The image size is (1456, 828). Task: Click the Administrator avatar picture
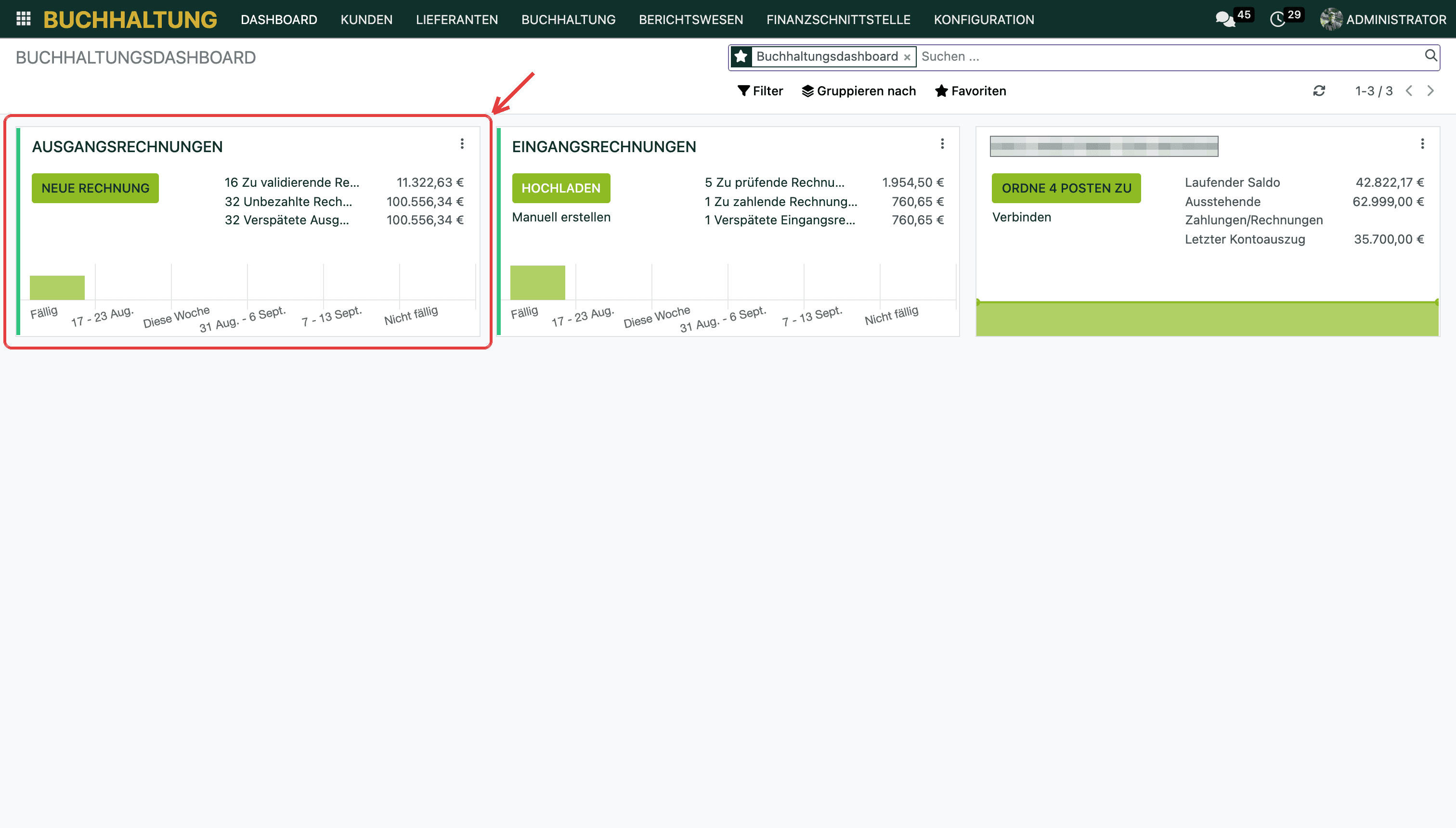click(x=1331, y=19)
